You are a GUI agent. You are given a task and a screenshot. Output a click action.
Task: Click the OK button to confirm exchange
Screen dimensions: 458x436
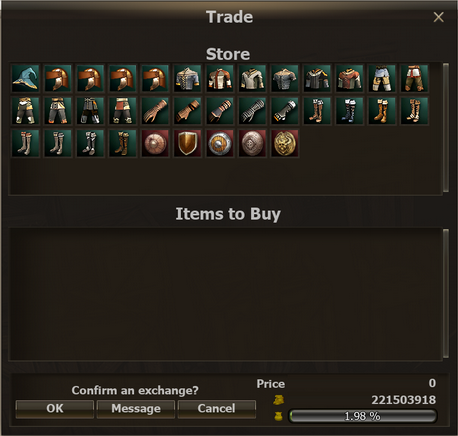point(55,409)
